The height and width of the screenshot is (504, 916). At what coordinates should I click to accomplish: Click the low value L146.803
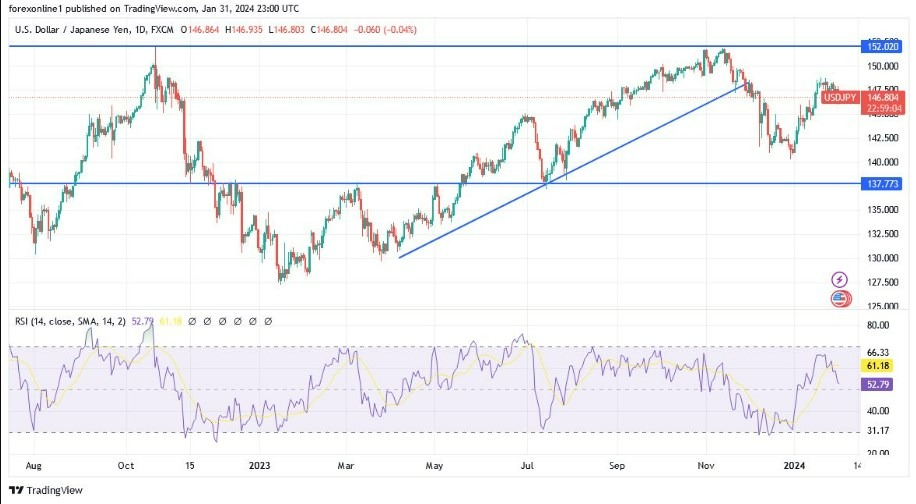coord(286,30)
